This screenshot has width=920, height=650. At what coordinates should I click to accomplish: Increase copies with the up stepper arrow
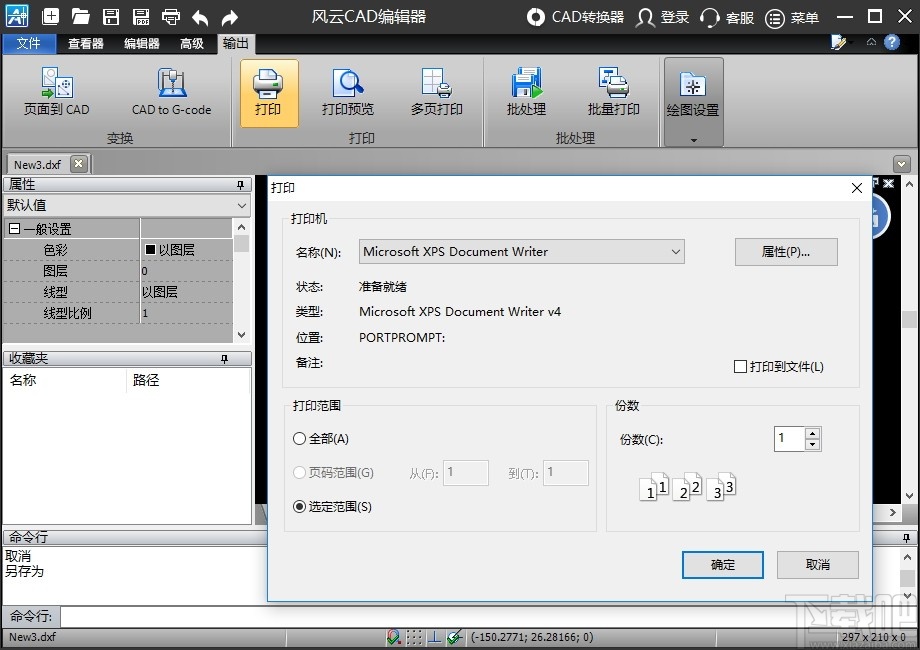[x=813, y=434]
